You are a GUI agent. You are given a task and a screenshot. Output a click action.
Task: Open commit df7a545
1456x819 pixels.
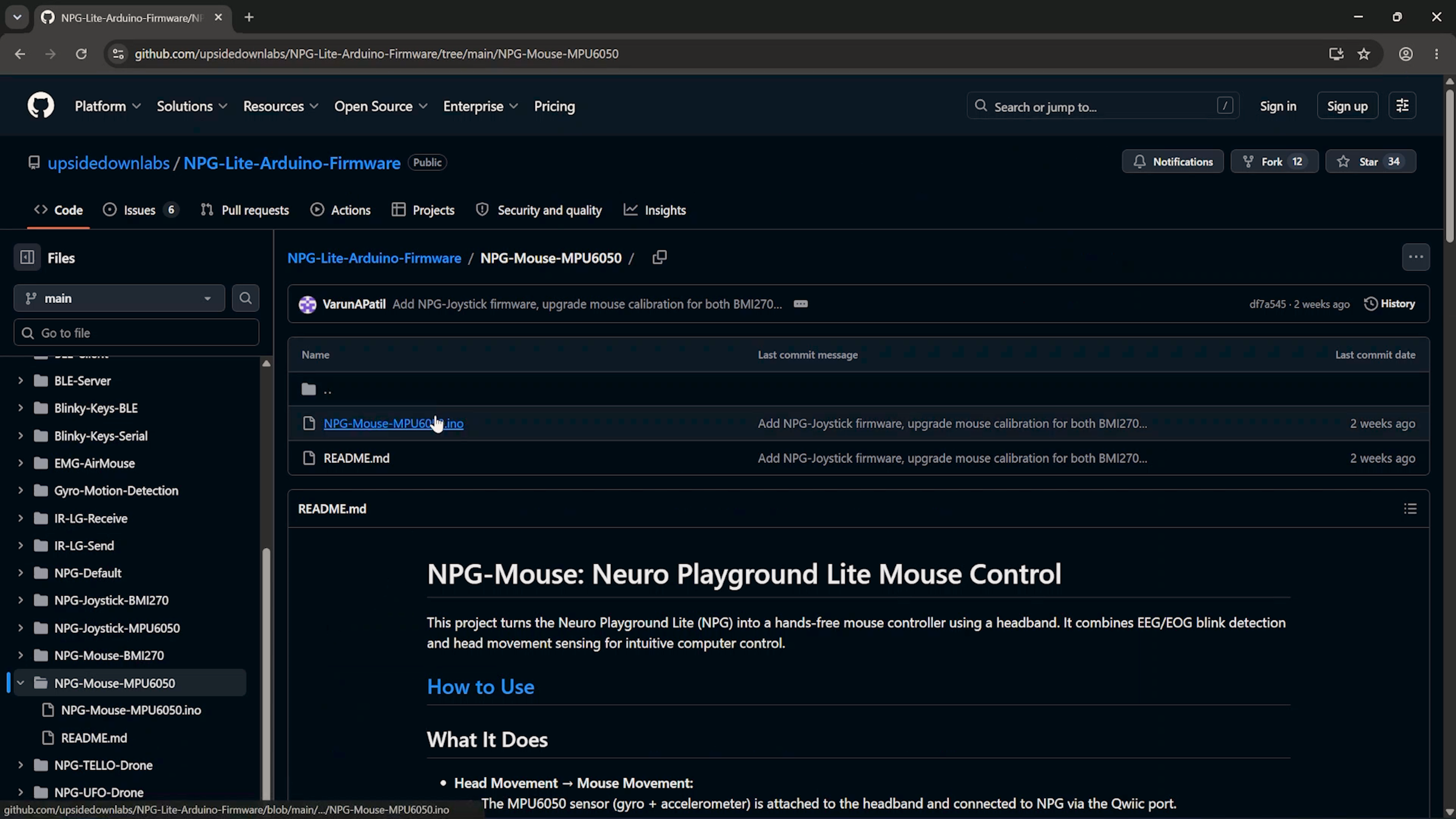pos(1267,304)
